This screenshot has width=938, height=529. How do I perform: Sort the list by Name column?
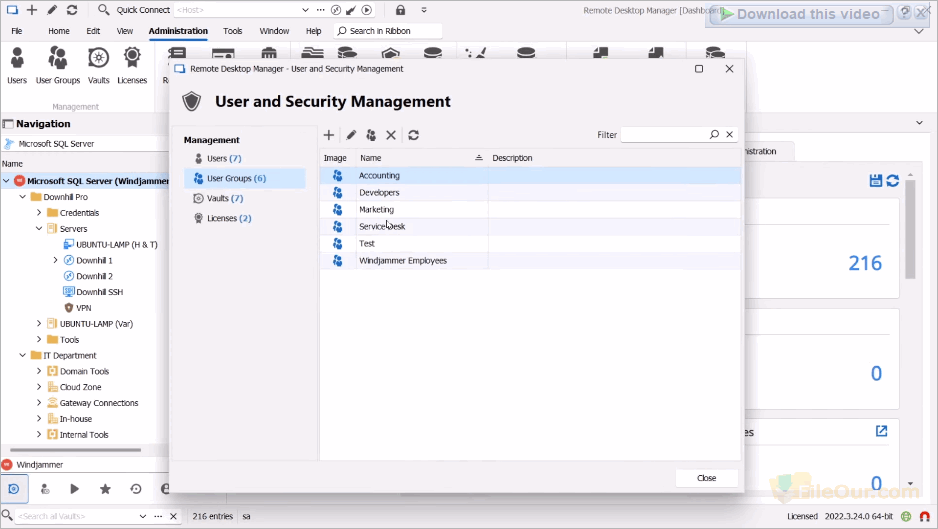click(x=422, y=158)
